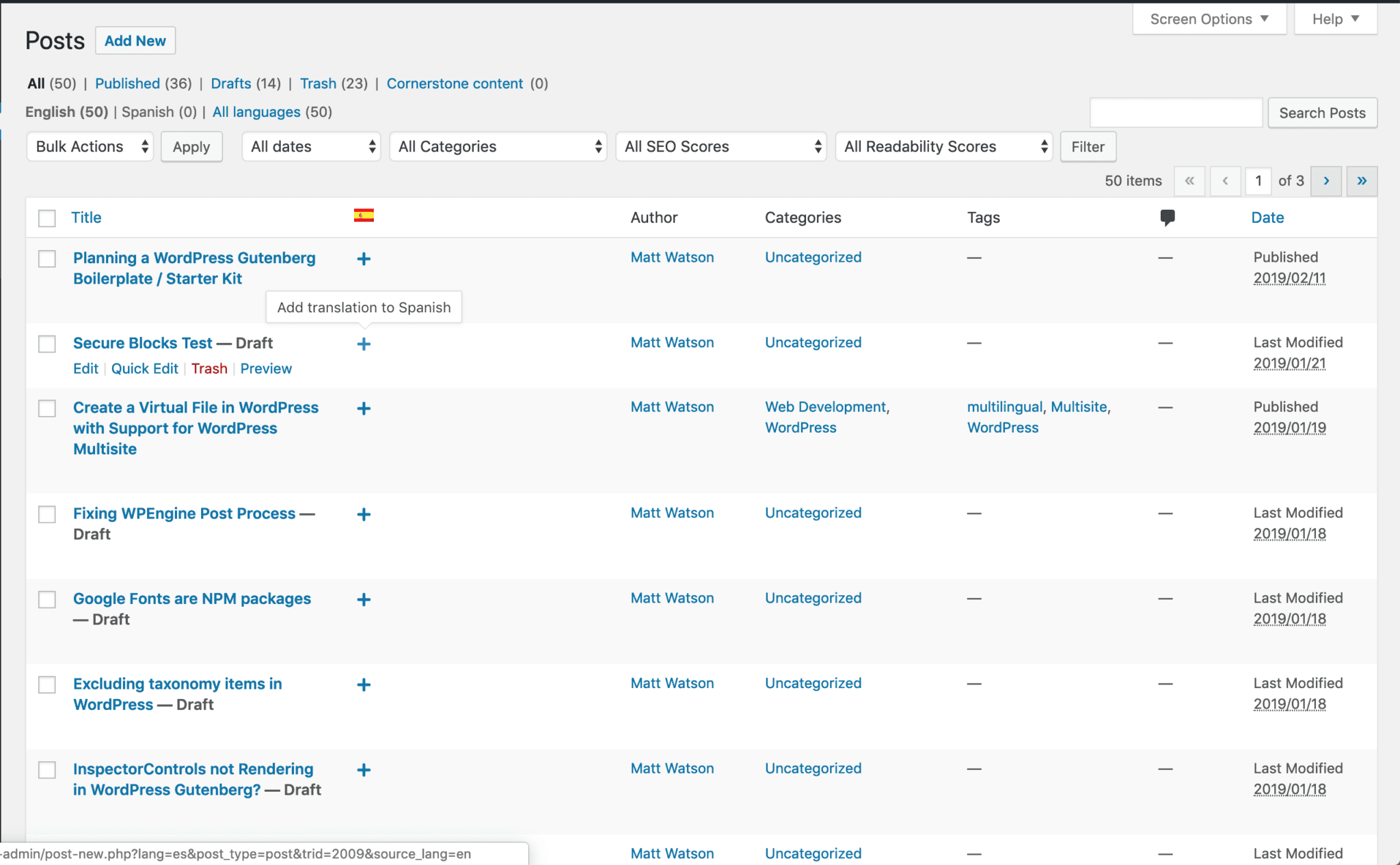Expand the Help panel
The image size is (1400, 865).
(1335, 19)
